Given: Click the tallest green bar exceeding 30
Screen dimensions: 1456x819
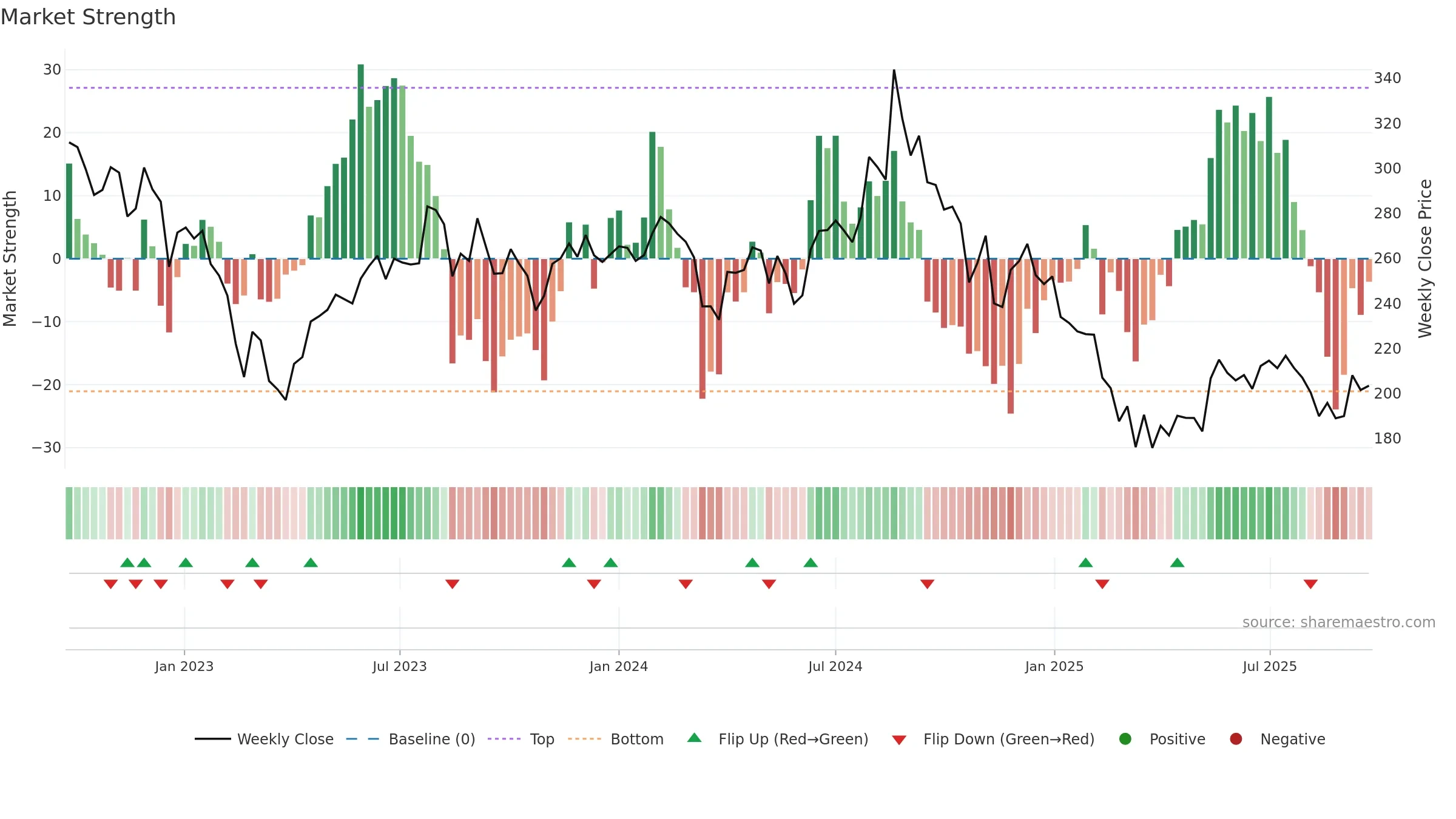Looking at the screenshot, I should tap(361, 161).
